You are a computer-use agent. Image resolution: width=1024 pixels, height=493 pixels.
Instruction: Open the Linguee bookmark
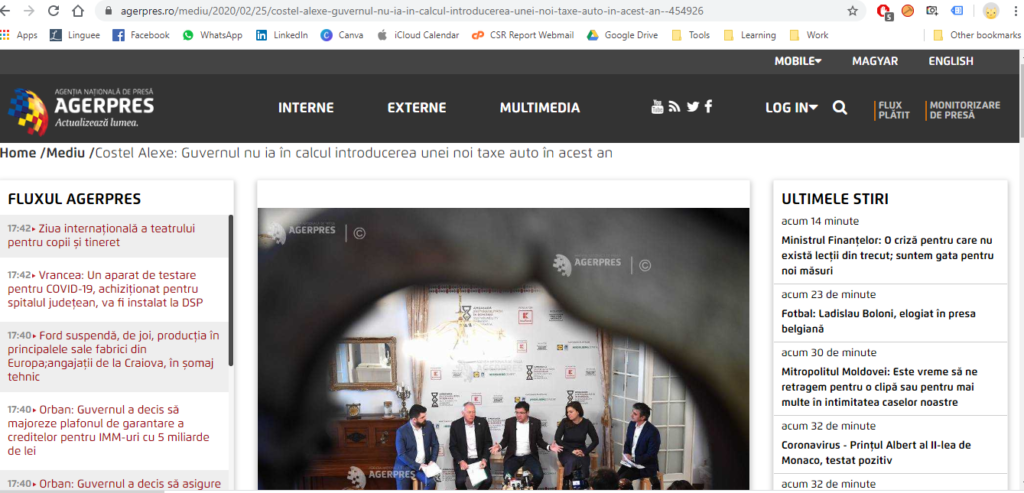[74, 35]
